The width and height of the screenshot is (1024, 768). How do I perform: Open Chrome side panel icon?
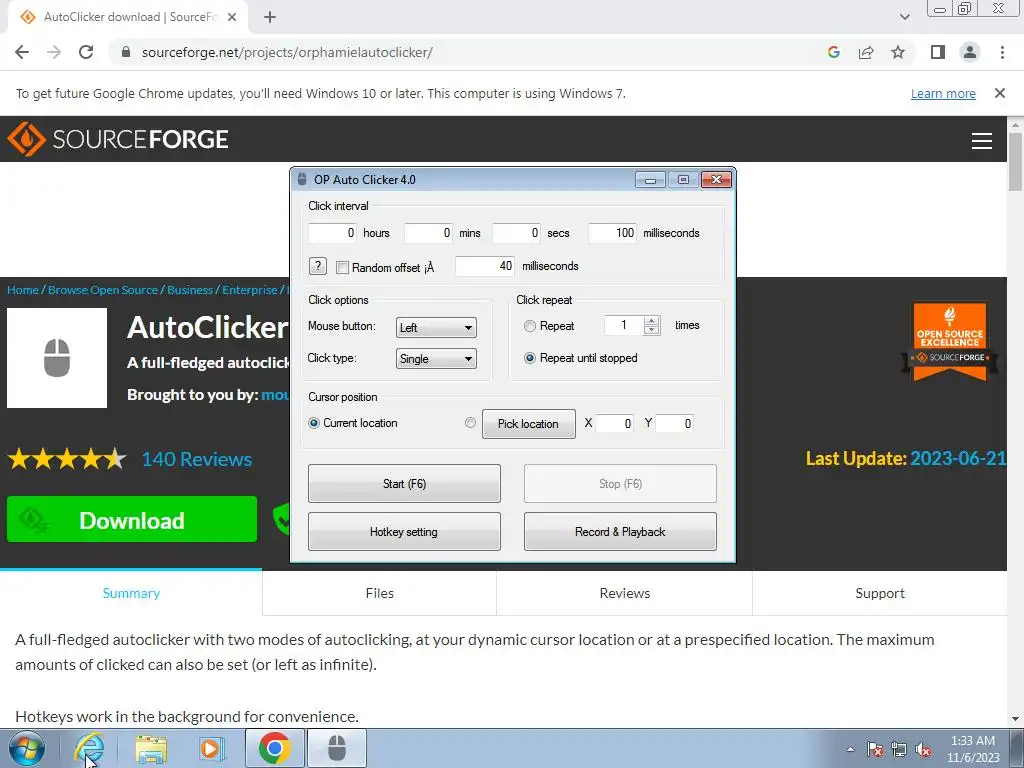[x=938, y=52]
